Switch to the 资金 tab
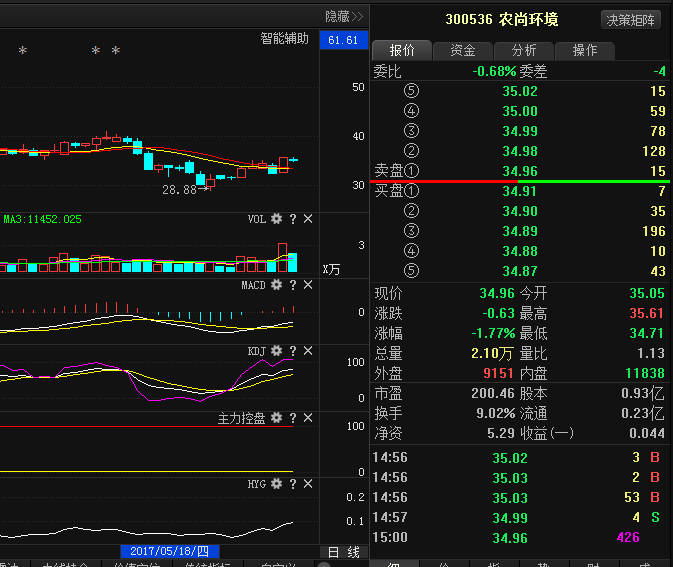This screenshot has height=567, width=673. pyautogui.click(x=463, y=51)
